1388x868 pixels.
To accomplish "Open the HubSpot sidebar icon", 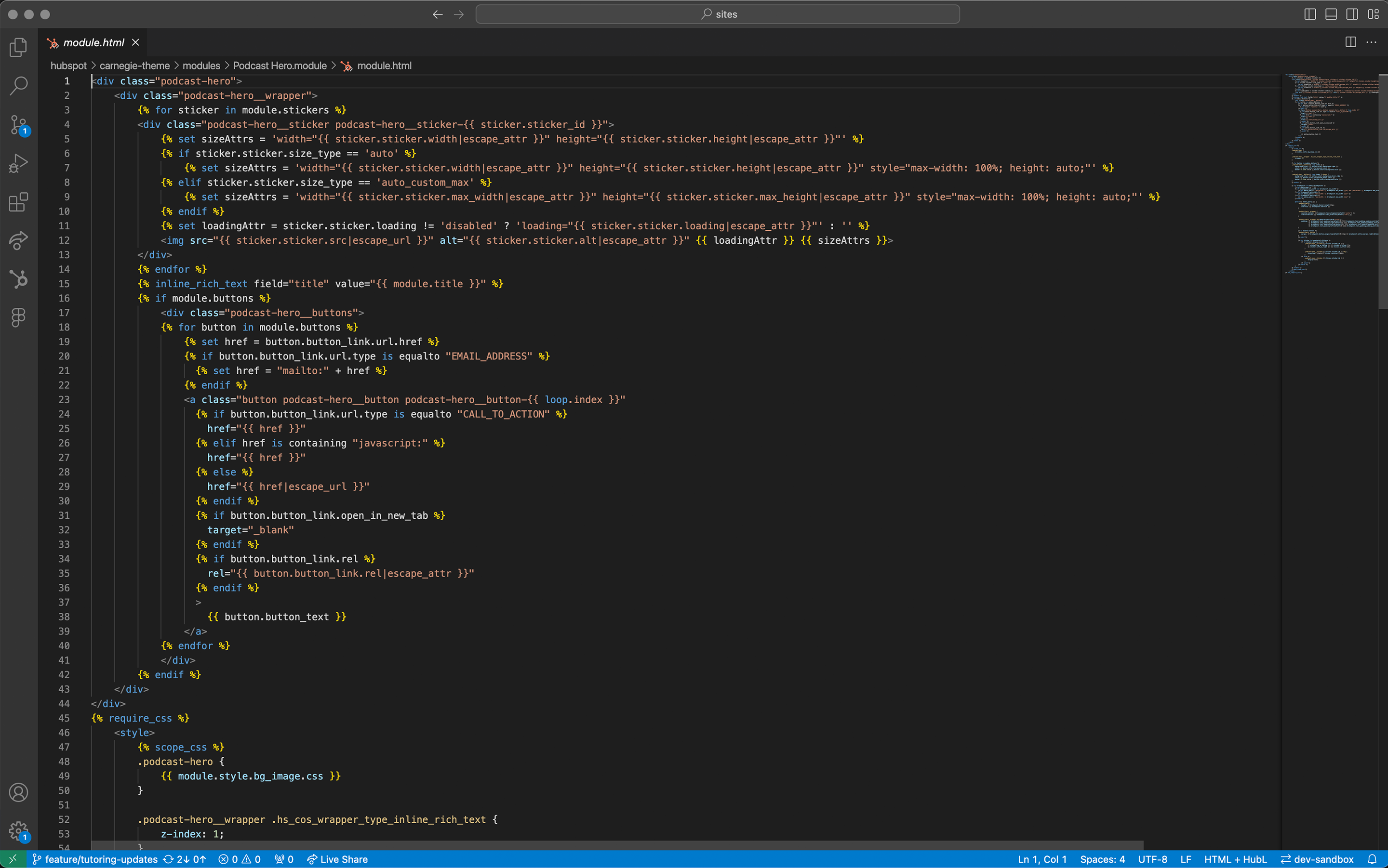I will coord(18,279).
